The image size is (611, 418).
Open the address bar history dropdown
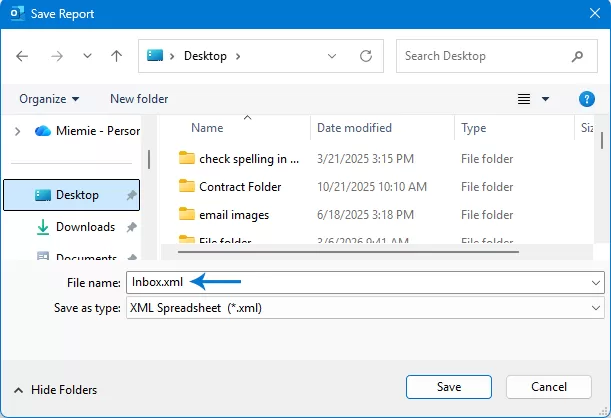332,56
